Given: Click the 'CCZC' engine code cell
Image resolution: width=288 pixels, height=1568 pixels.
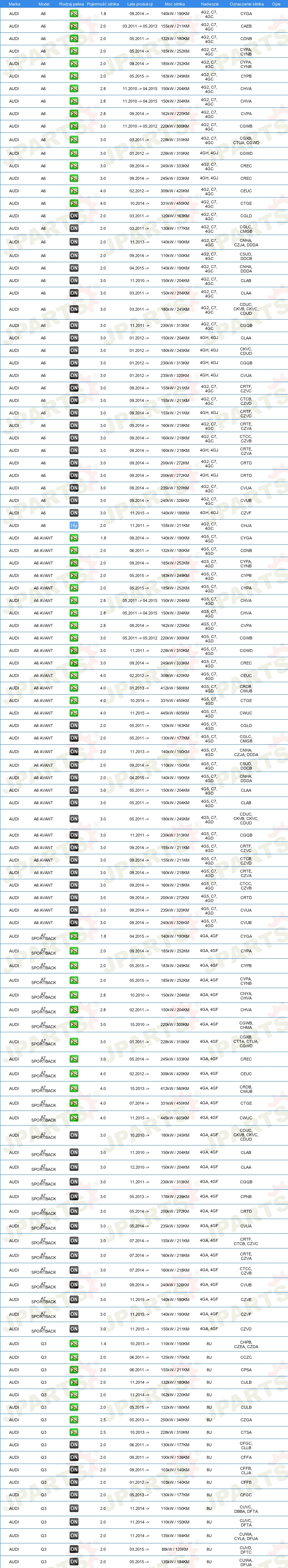Looking at the screenshot, I should [246, 1357].
